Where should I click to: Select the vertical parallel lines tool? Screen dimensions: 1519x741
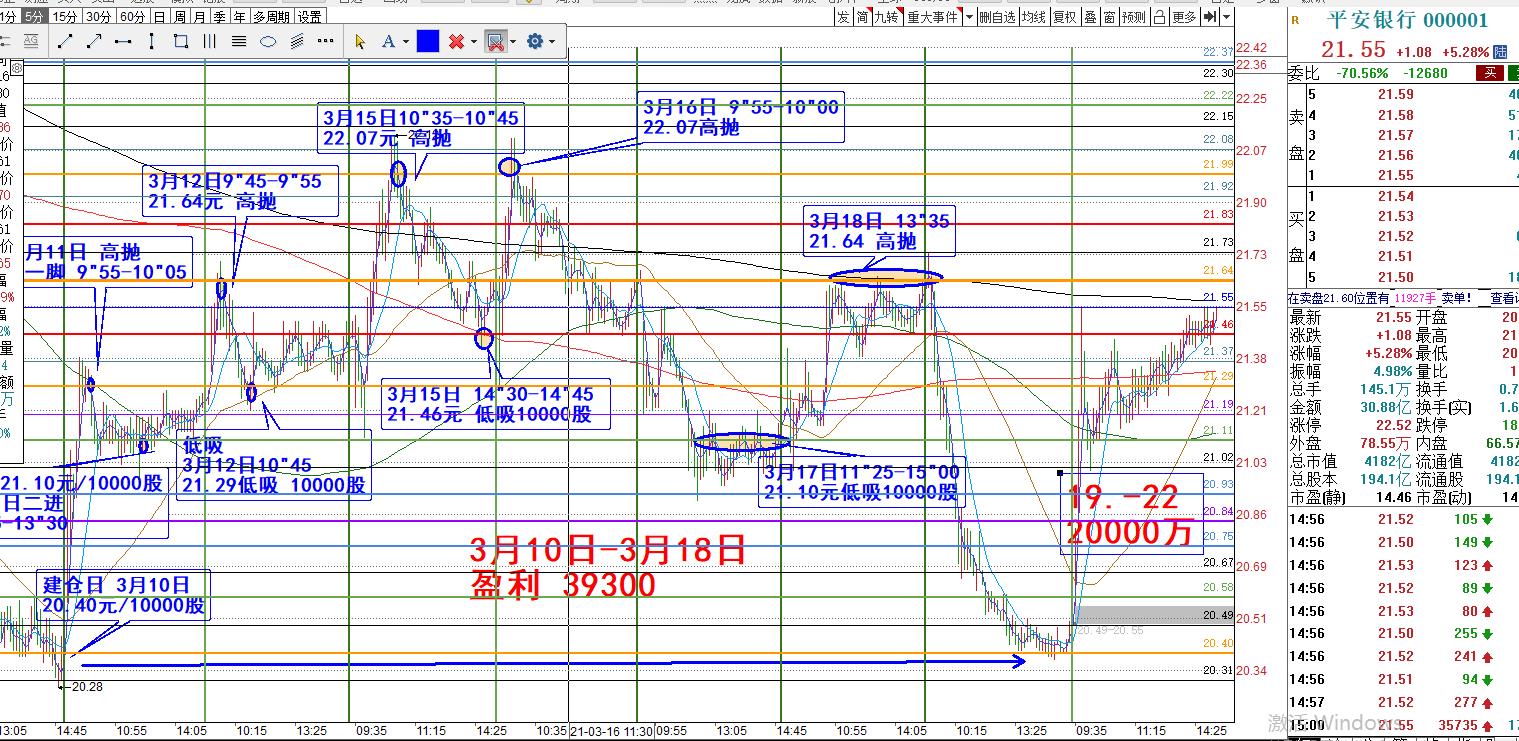click(x=210, y=41)
